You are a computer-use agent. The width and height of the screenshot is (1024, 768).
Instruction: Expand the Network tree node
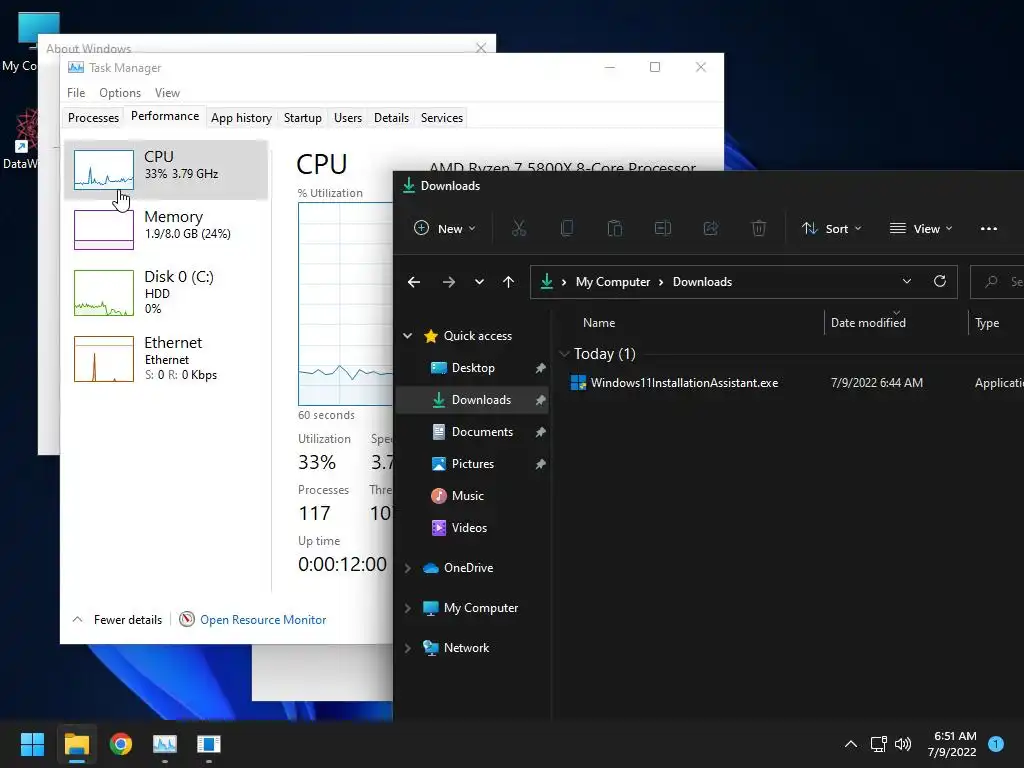(x=408, y=648)
